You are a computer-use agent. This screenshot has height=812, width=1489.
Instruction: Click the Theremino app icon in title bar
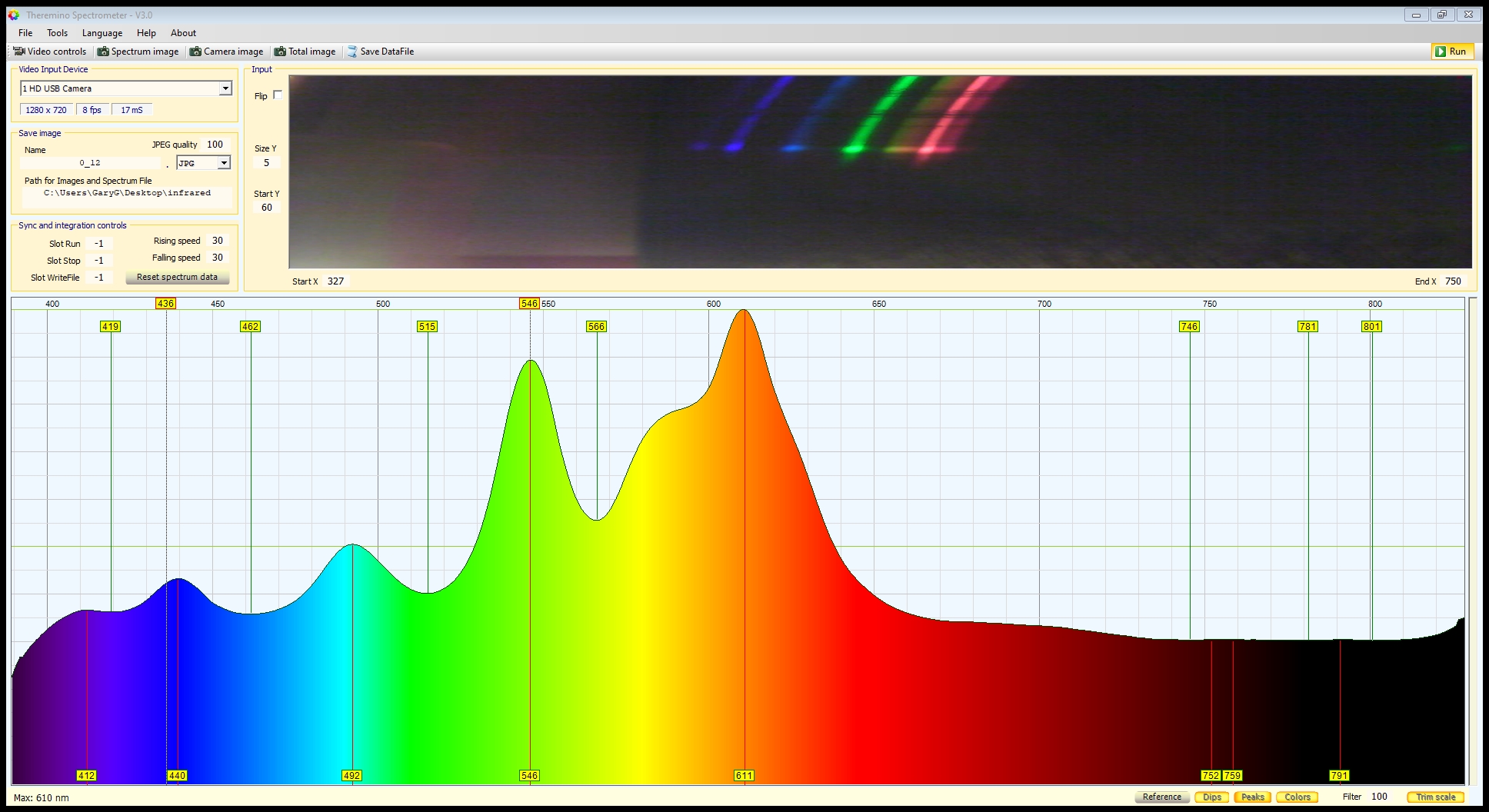(14, 15)
